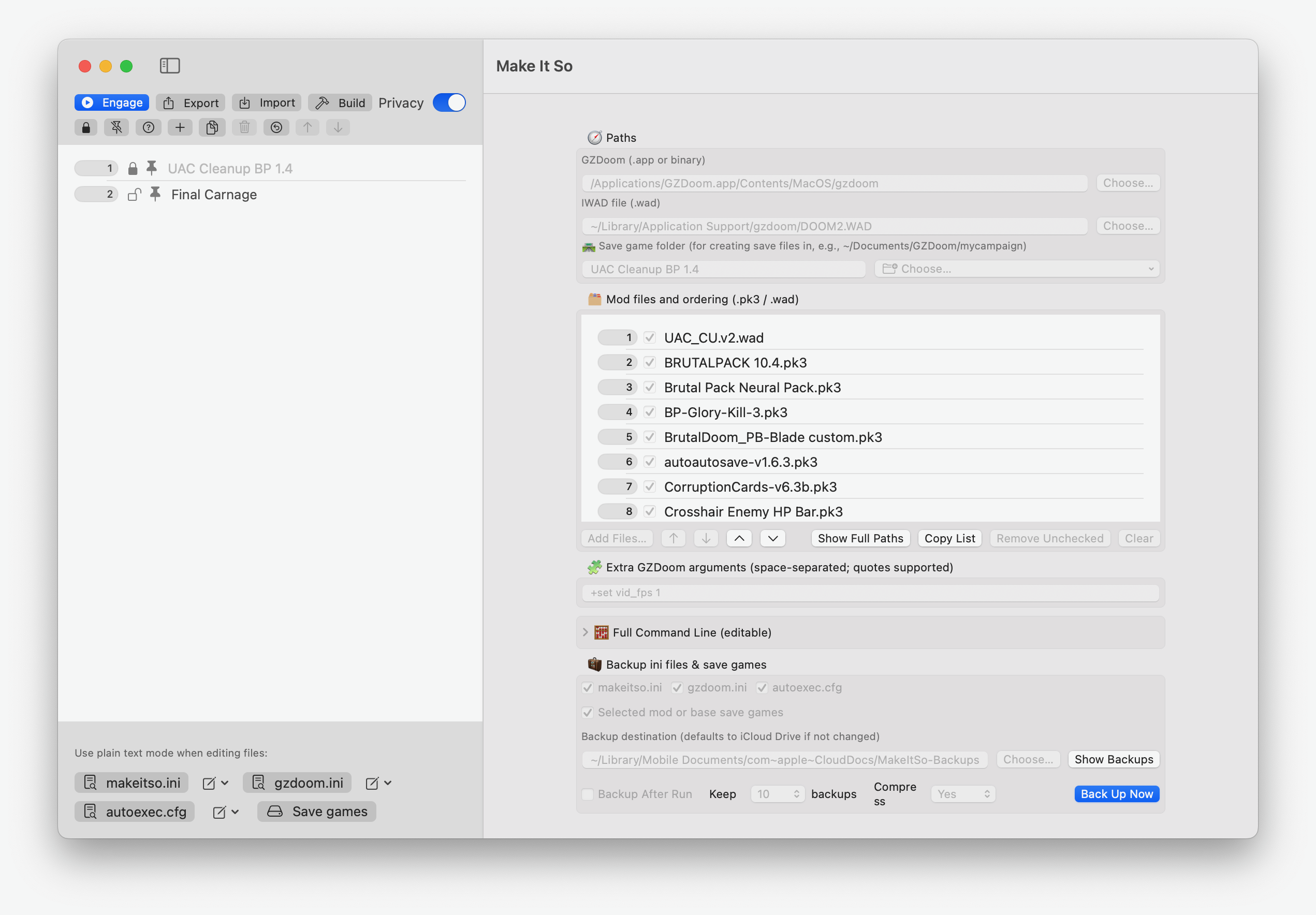Click Show Backups button
This screenshot has height=915, width=1316.
1114,760
